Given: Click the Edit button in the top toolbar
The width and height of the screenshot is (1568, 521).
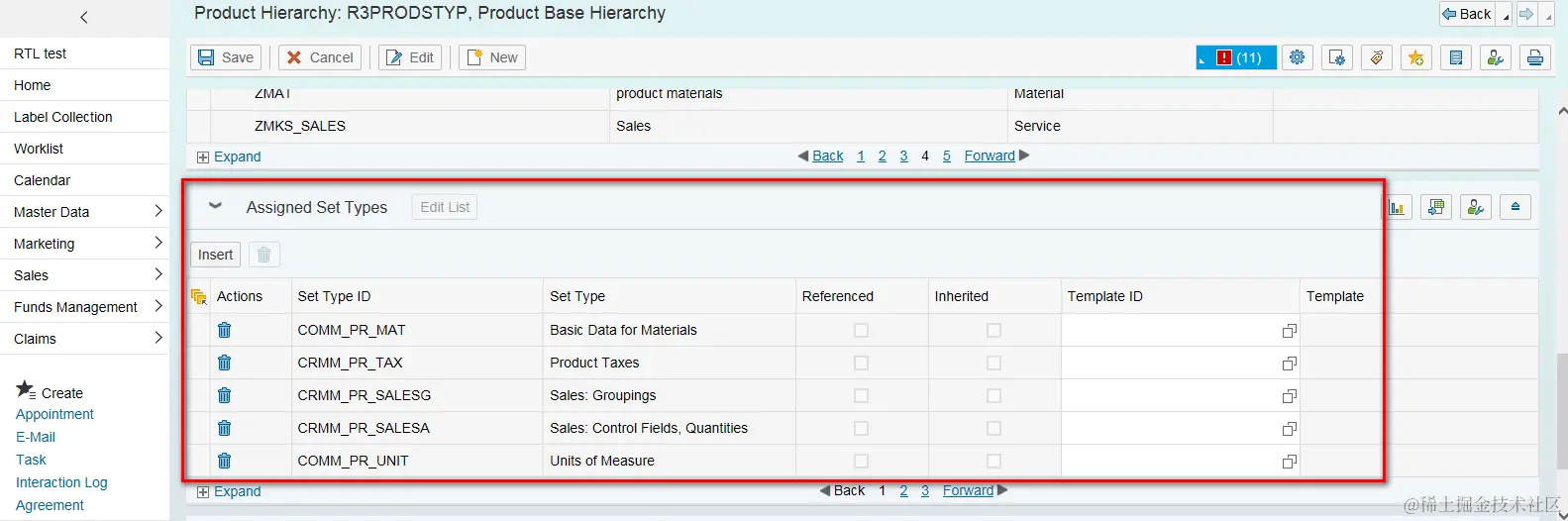Looking at the screenshot, I should tap(411, 57).
